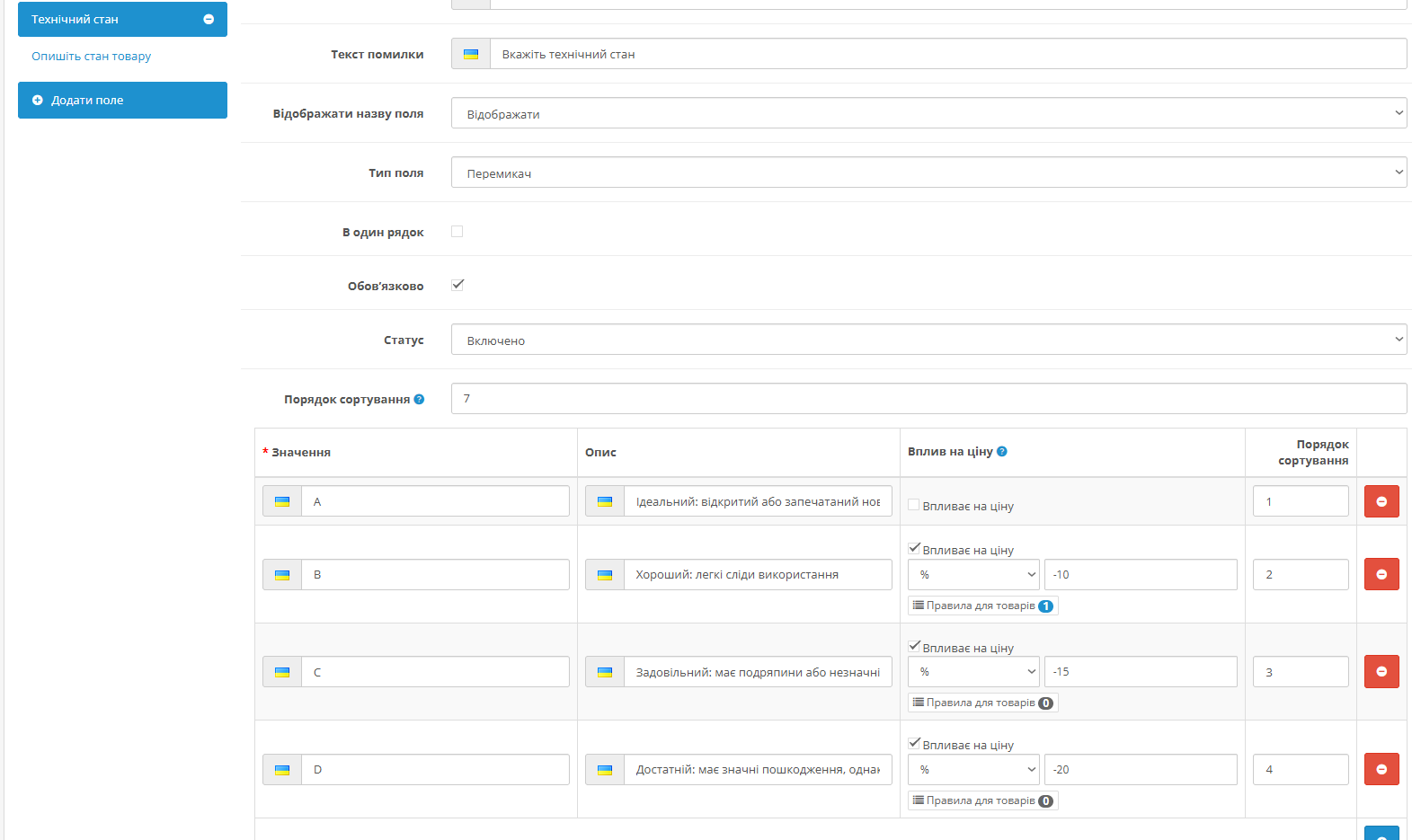Click the help icon next to Порядок сортування

click(x=419, y=399)
